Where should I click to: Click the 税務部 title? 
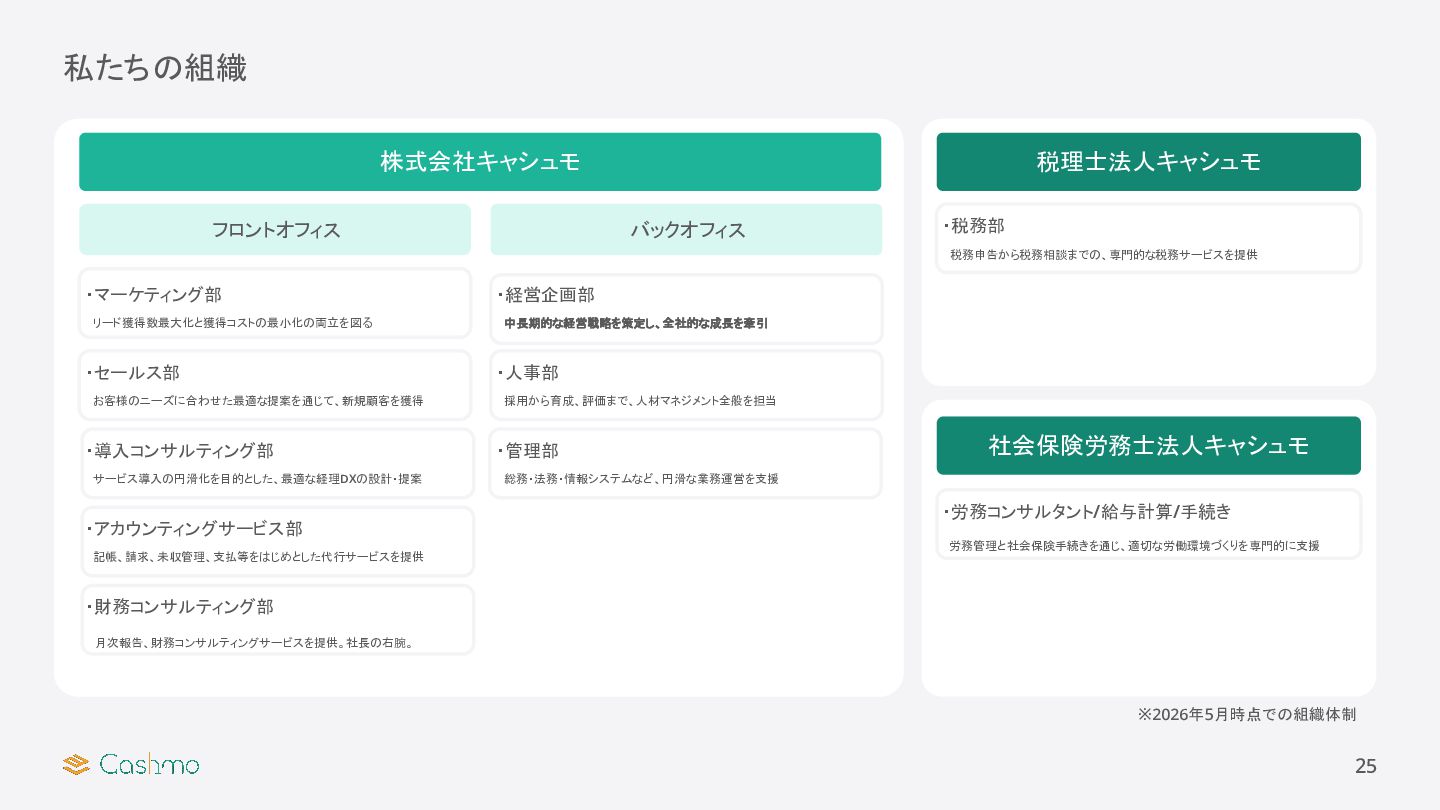[x=977, y=226]
